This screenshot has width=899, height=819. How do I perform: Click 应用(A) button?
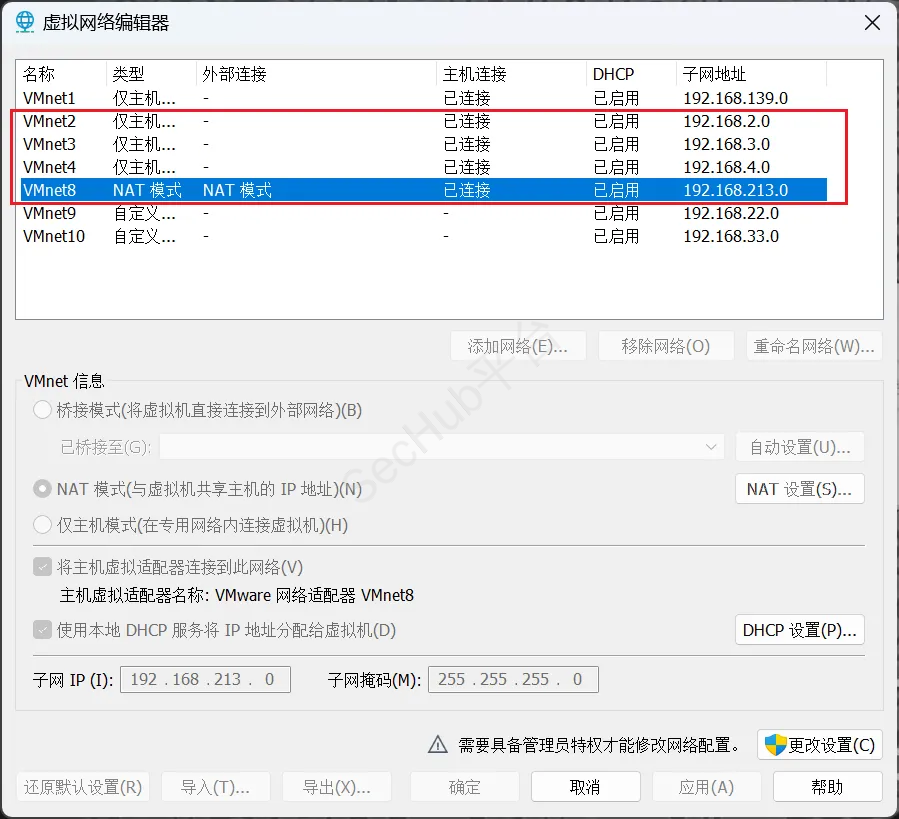pos(707,787)
